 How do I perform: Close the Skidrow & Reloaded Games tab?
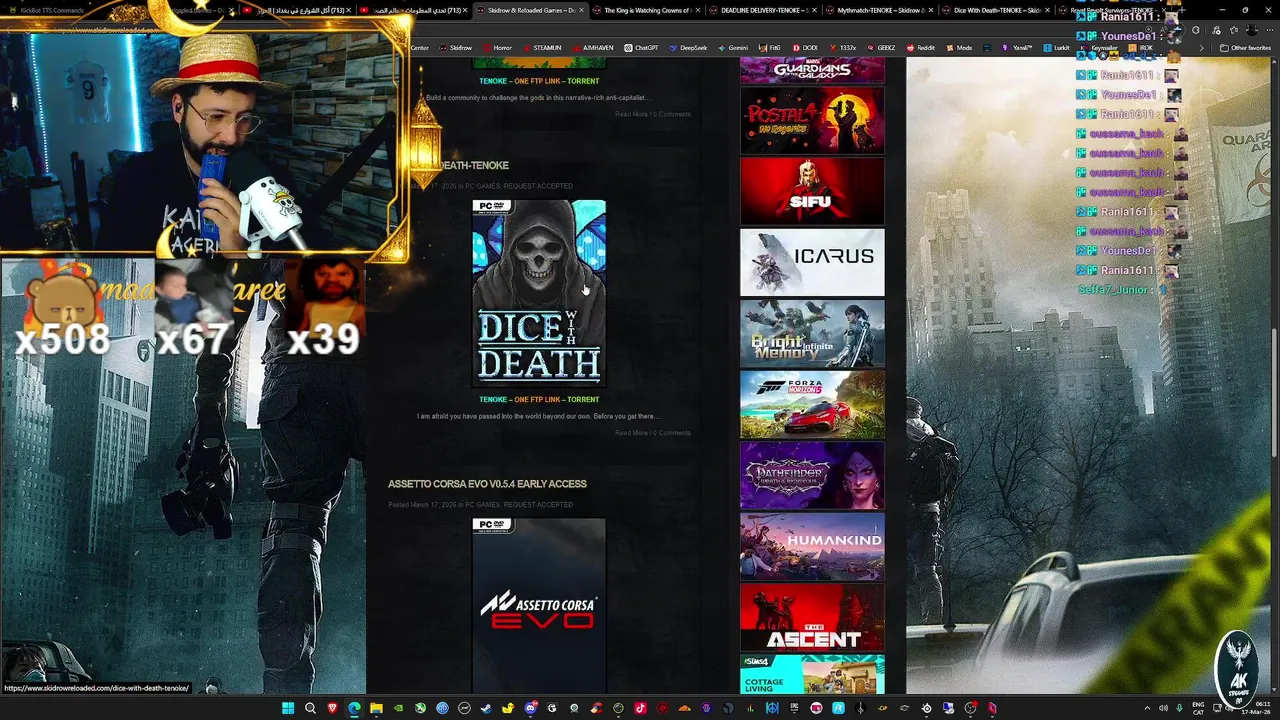[584, 10]
